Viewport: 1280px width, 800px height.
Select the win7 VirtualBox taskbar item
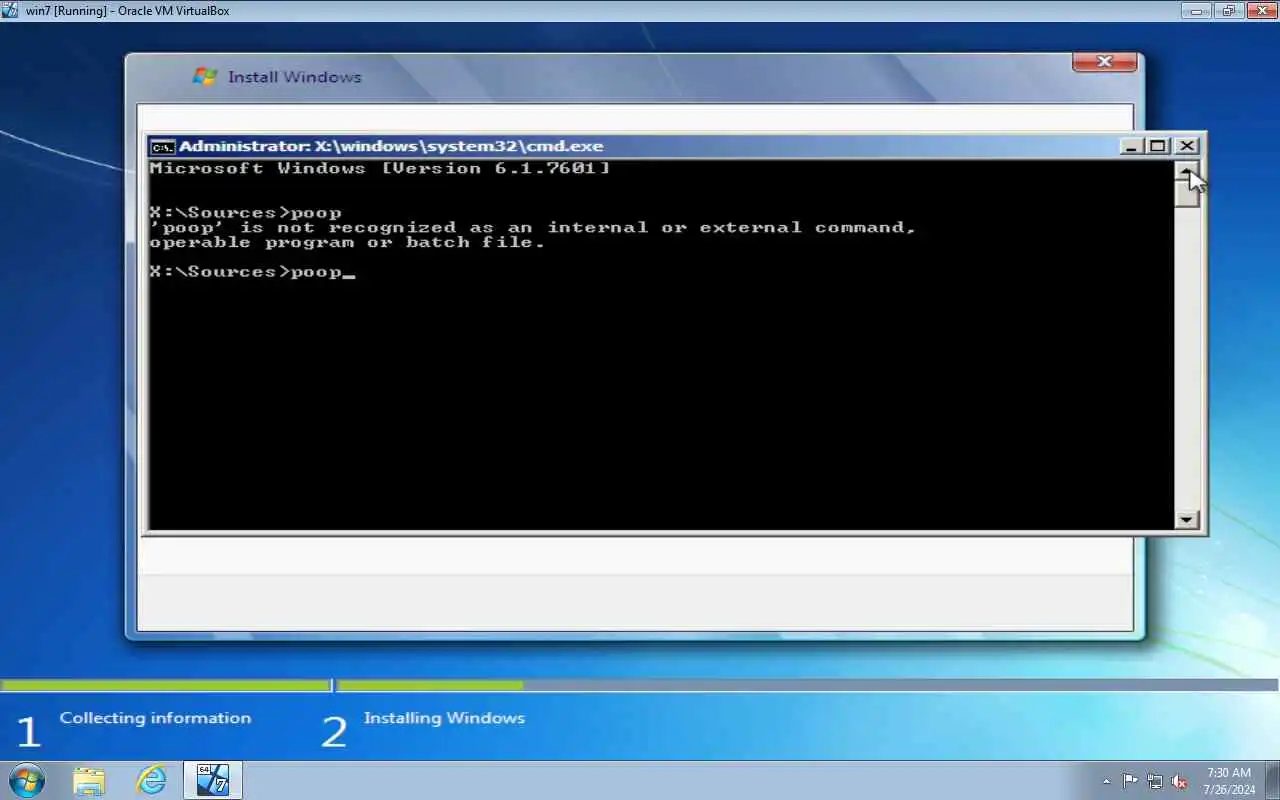pyautogui.click(x=213, y=780)
